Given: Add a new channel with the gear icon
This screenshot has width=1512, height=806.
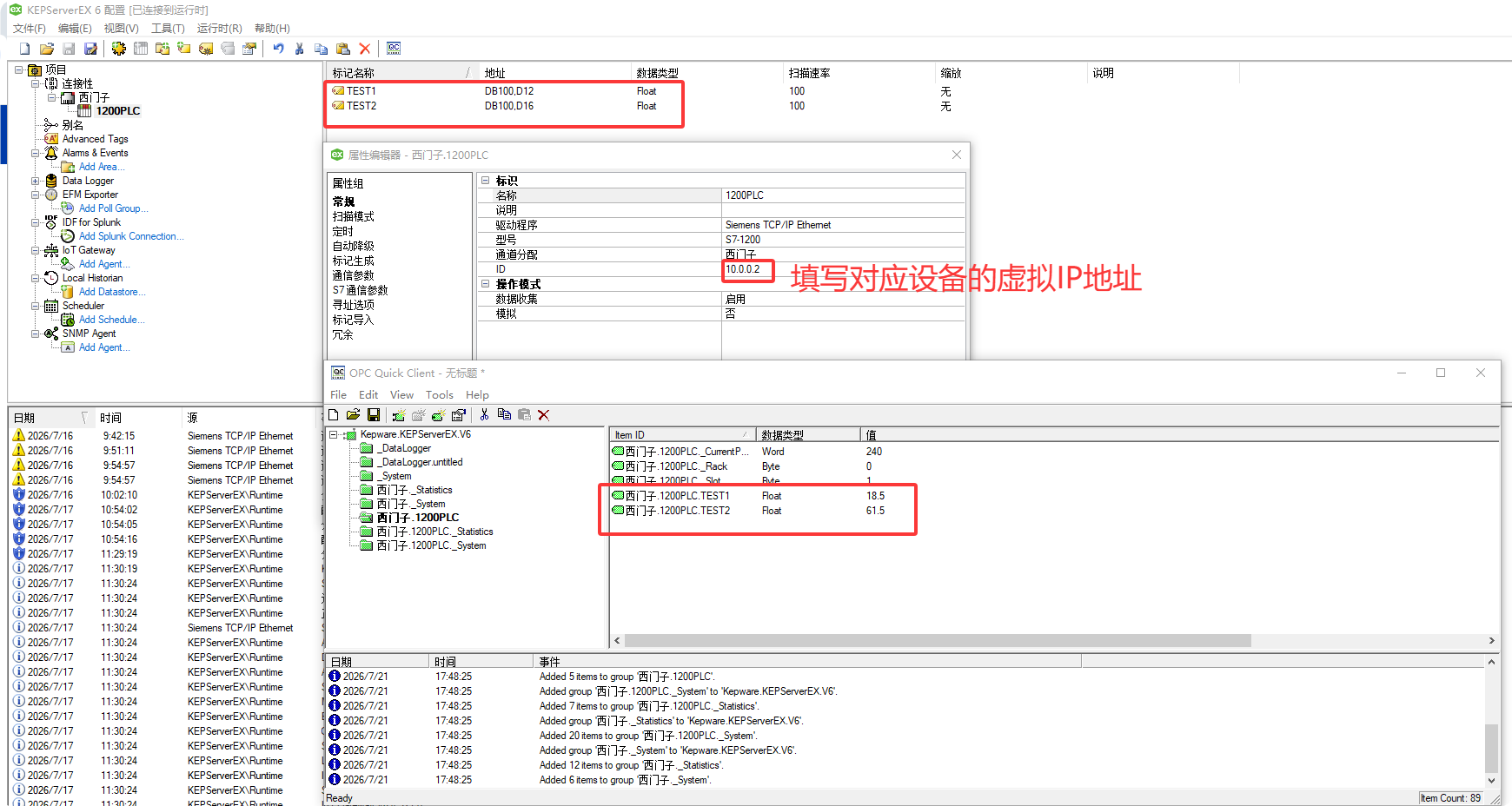Looking at the screenshot, I should 119,49.
